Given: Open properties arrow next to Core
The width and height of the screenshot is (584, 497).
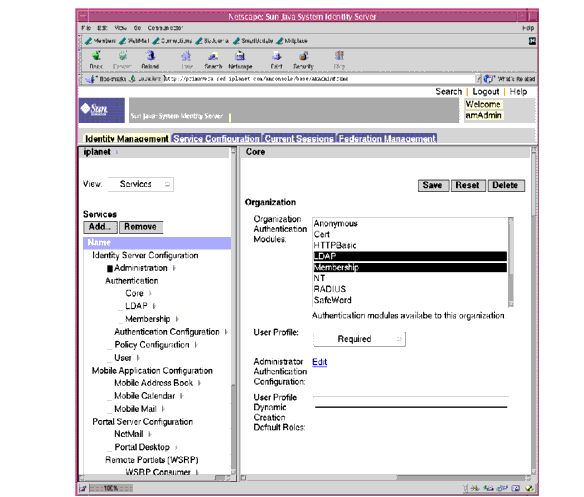Looking at the screenshot, I should point(150,293).
